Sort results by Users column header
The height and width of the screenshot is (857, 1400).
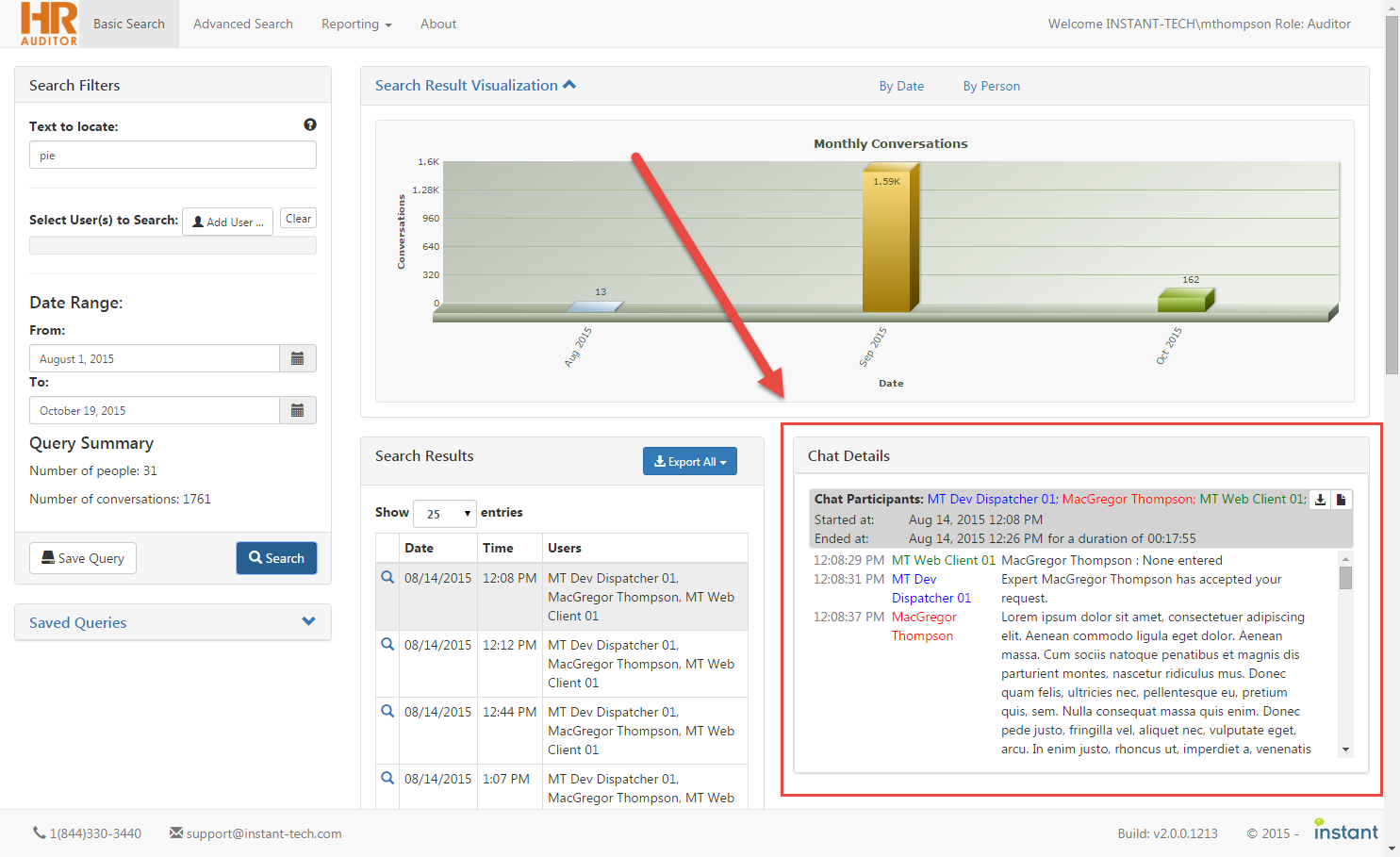pos(645,548)
